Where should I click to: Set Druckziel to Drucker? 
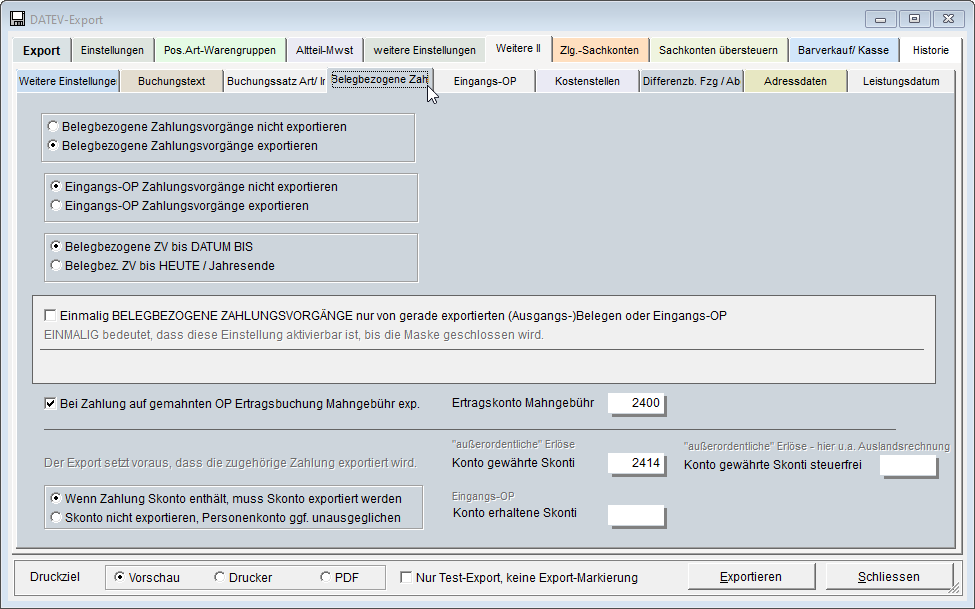pos(243,578)
